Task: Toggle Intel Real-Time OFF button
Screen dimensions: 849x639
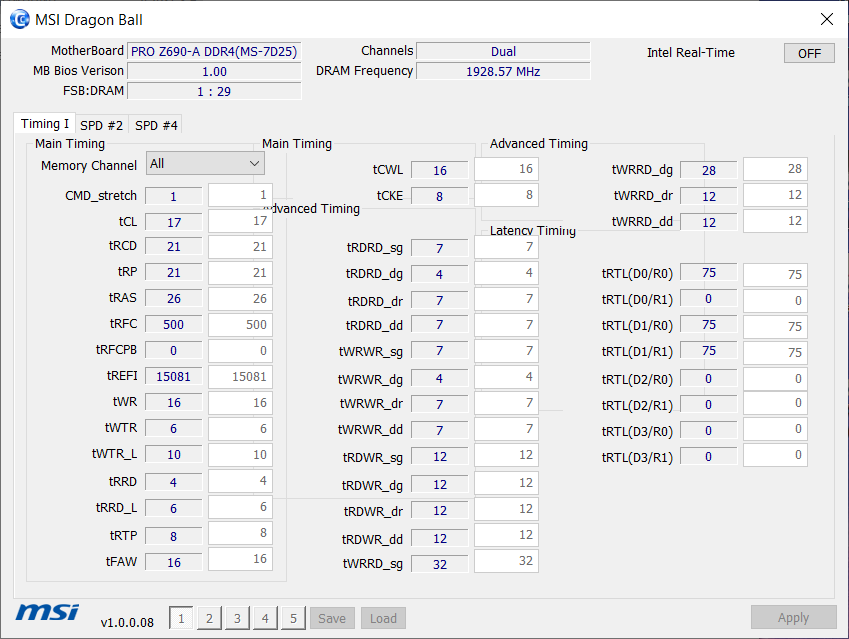Action: point(809,53)
